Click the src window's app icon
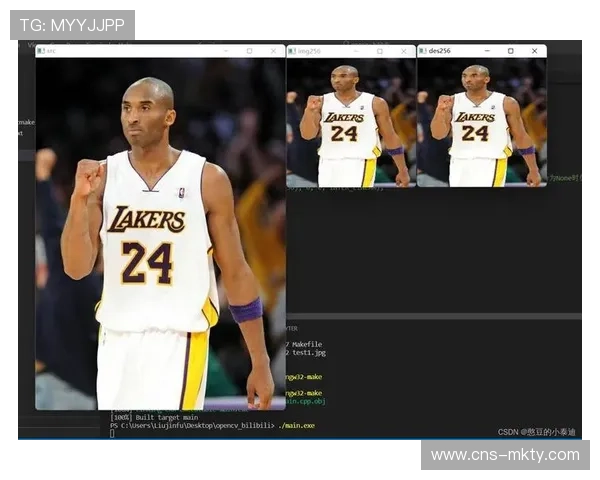600x480 pixels. click(40, 51)
